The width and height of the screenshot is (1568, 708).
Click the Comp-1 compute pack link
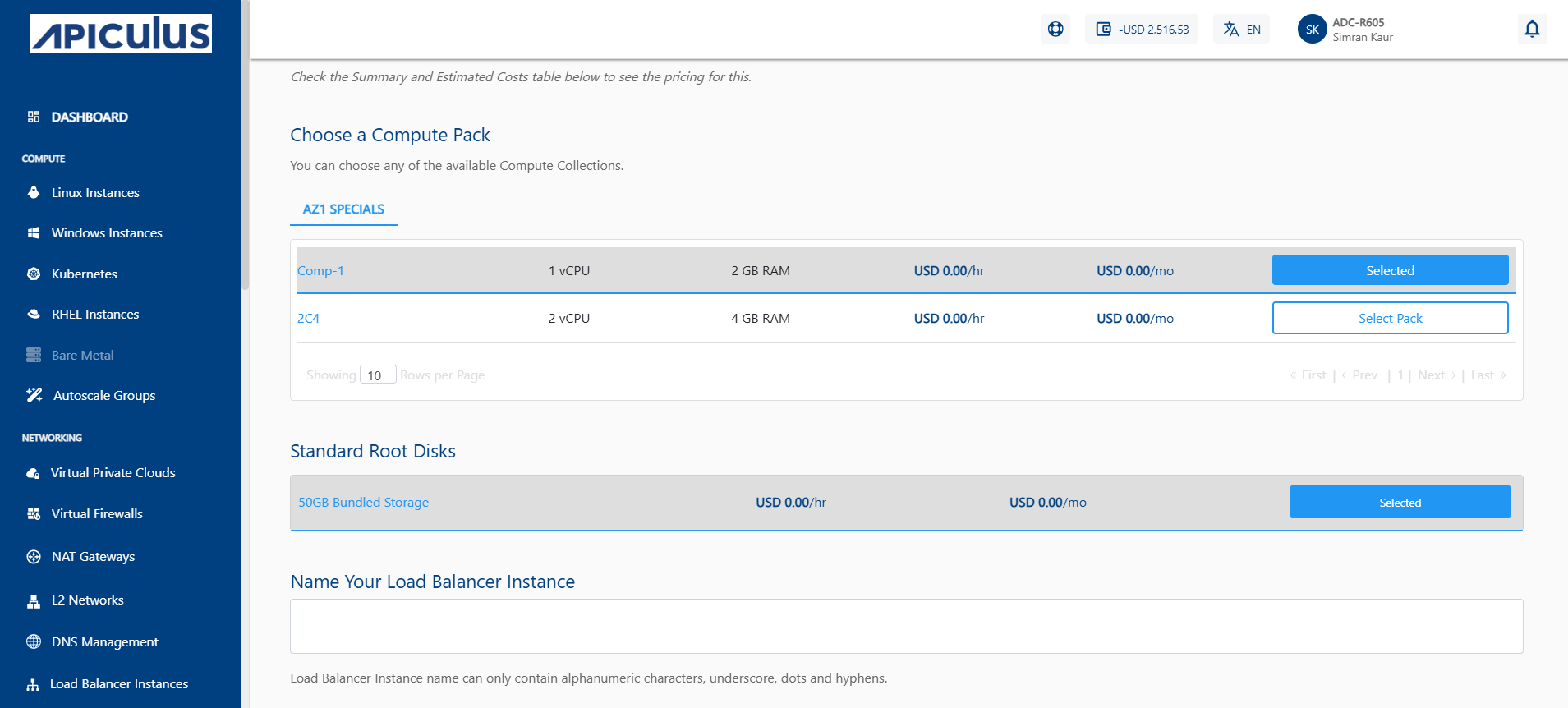pyautogui.click(x=320, y=271)
